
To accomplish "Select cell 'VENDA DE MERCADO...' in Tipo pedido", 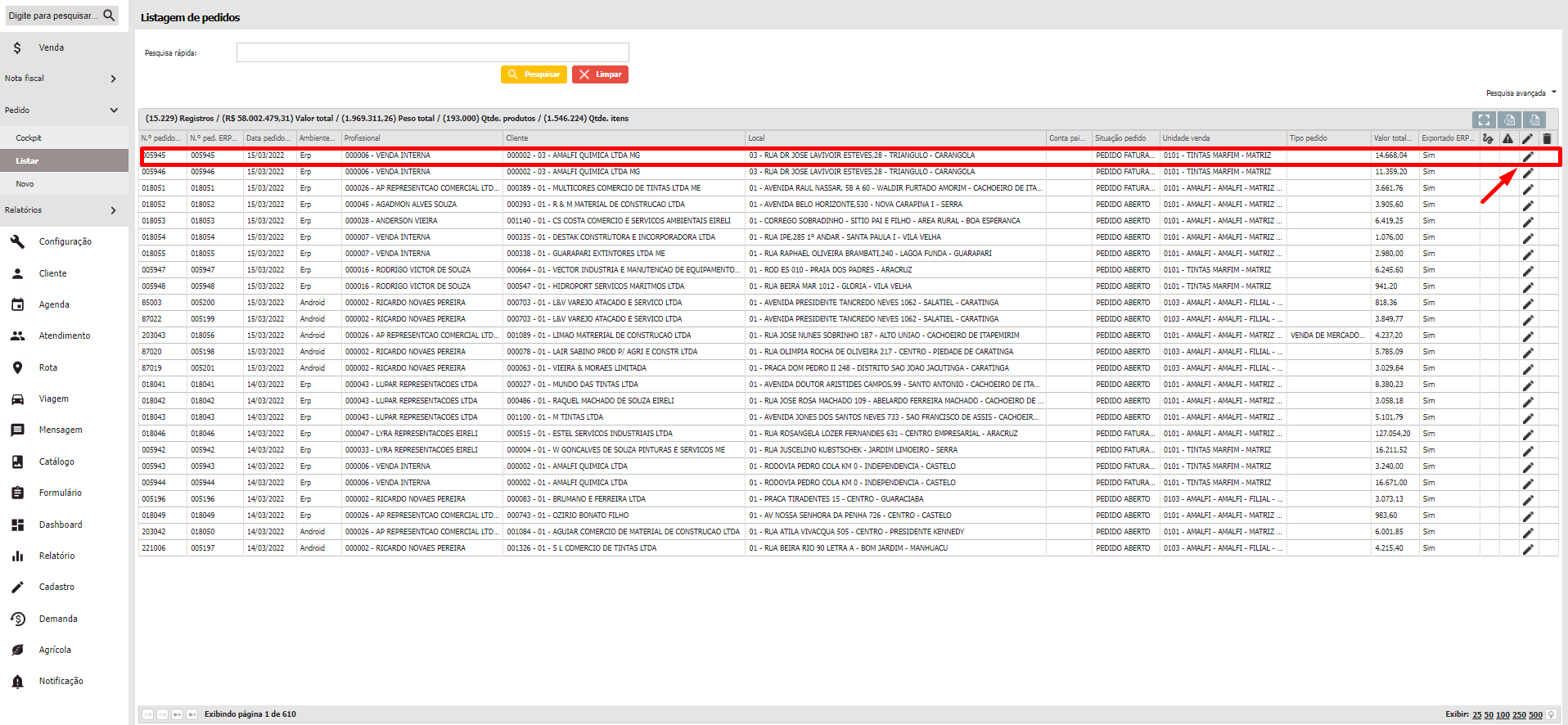I will click(x=1327, y=335).
